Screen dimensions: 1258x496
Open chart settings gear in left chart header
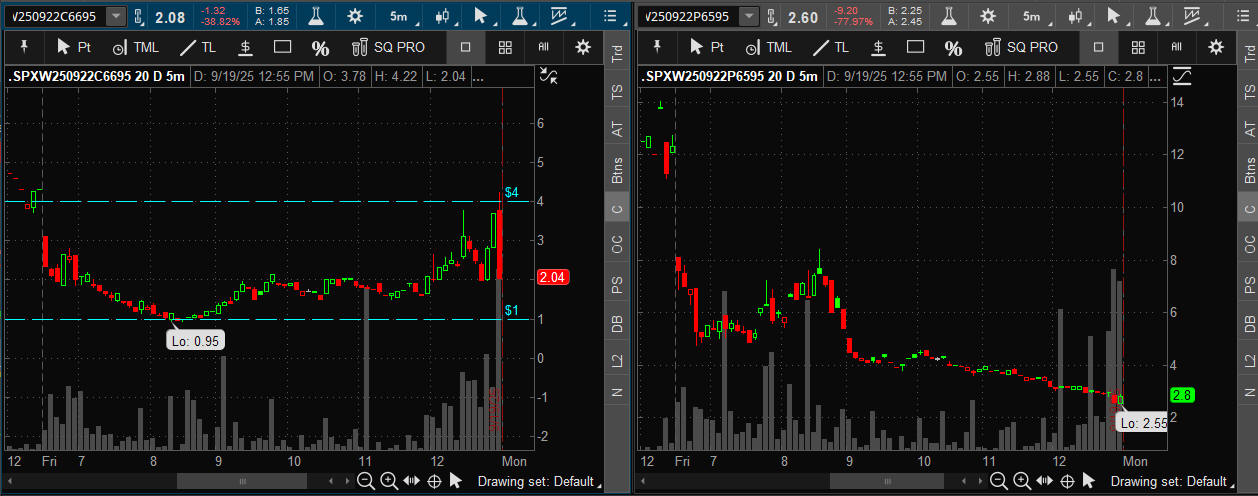(x=355, y=16)
